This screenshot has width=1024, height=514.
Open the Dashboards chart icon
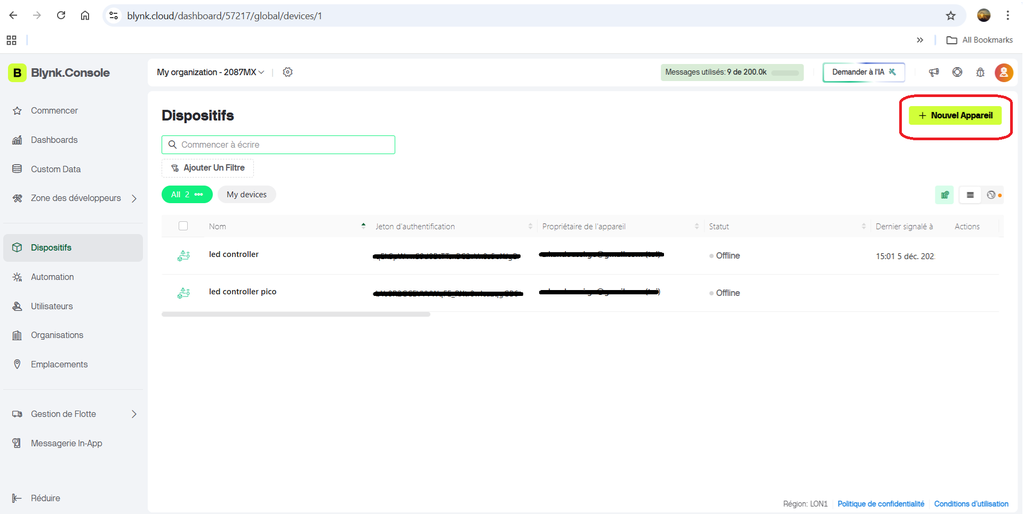point(17,140)
